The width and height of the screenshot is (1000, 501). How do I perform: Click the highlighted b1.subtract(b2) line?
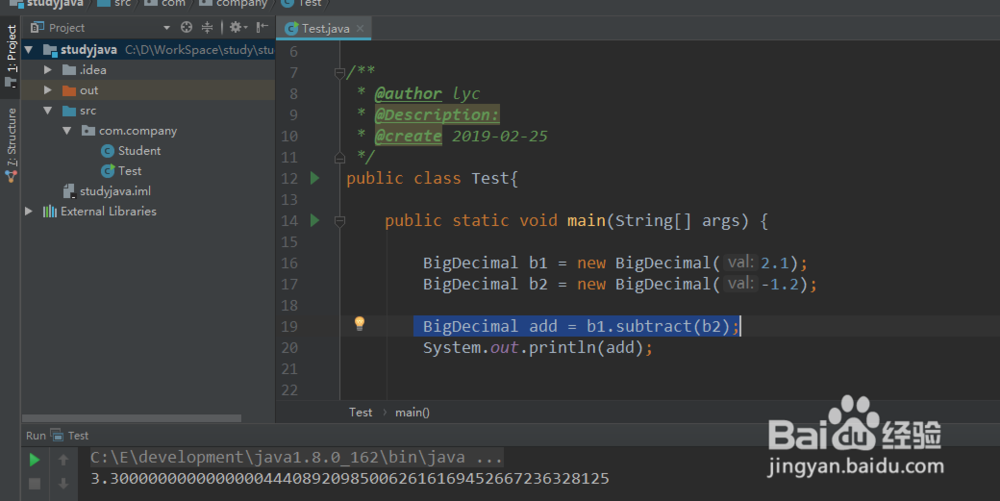[577, 326]
